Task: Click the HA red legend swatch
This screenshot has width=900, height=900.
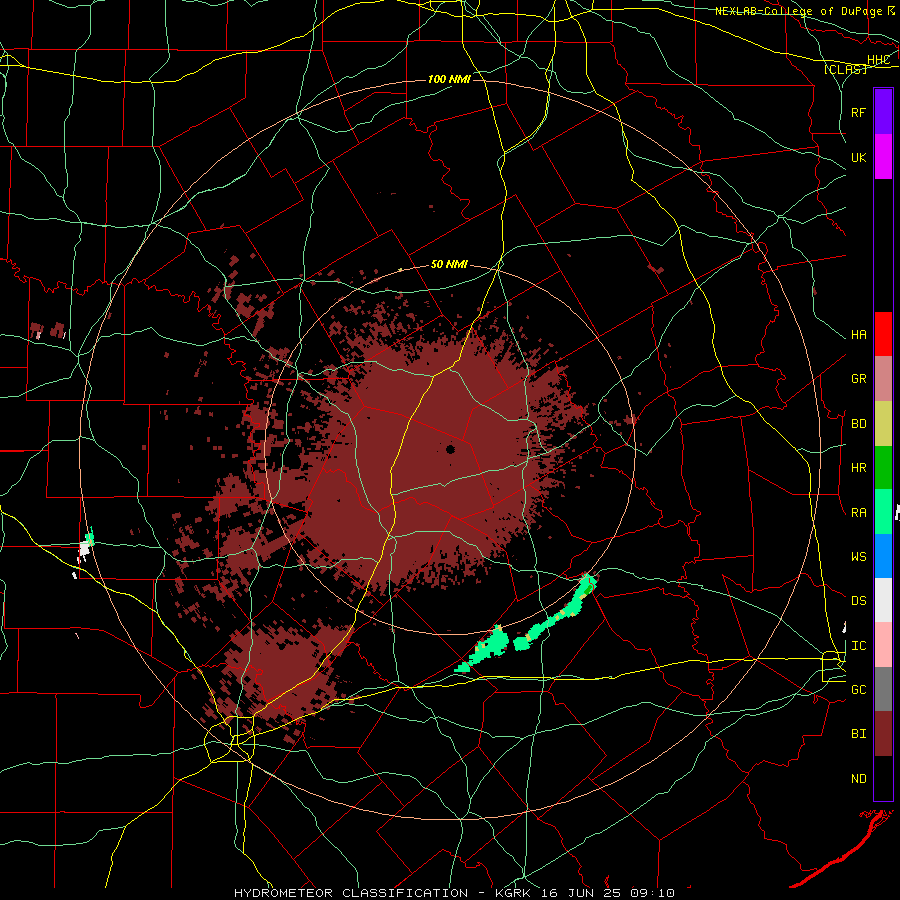Action: (x=883, y=334)
